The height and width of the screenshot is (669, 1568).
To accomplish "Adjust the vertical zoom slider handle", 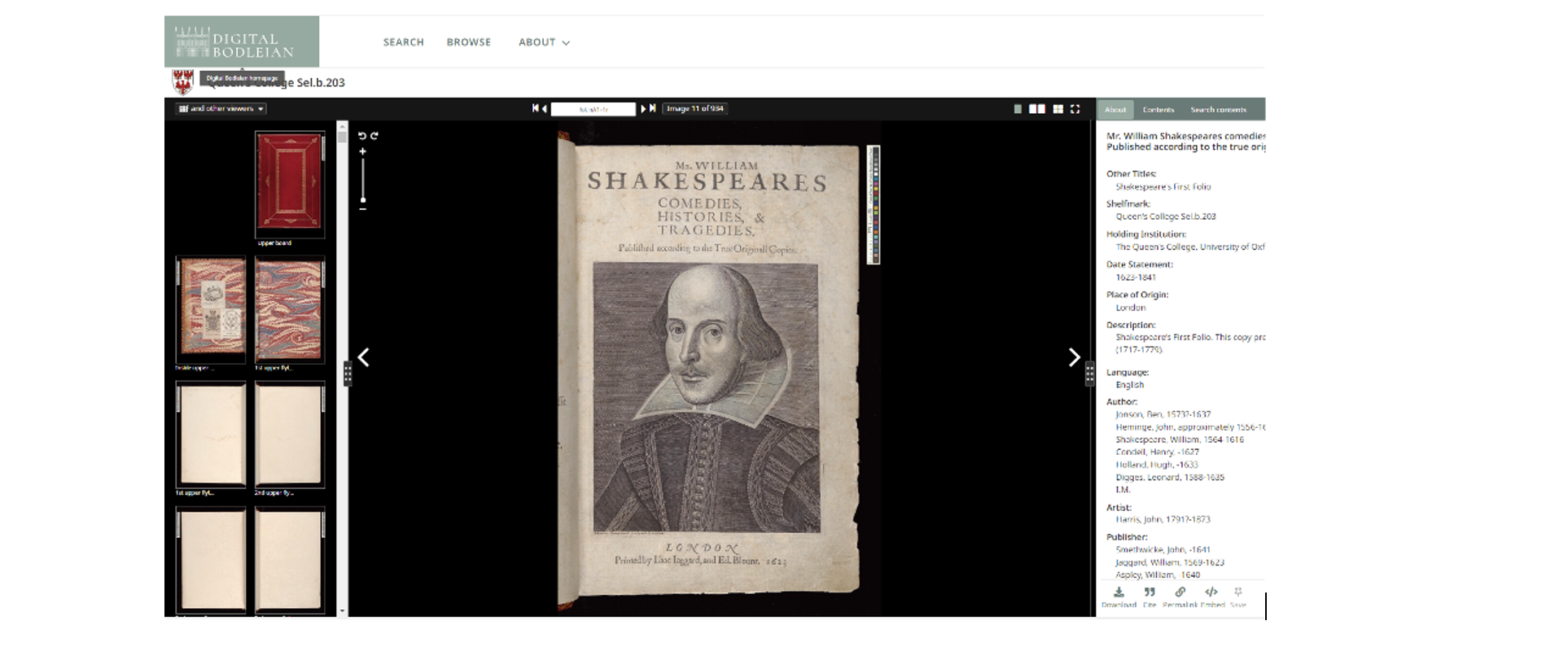I will click(363, 199).
